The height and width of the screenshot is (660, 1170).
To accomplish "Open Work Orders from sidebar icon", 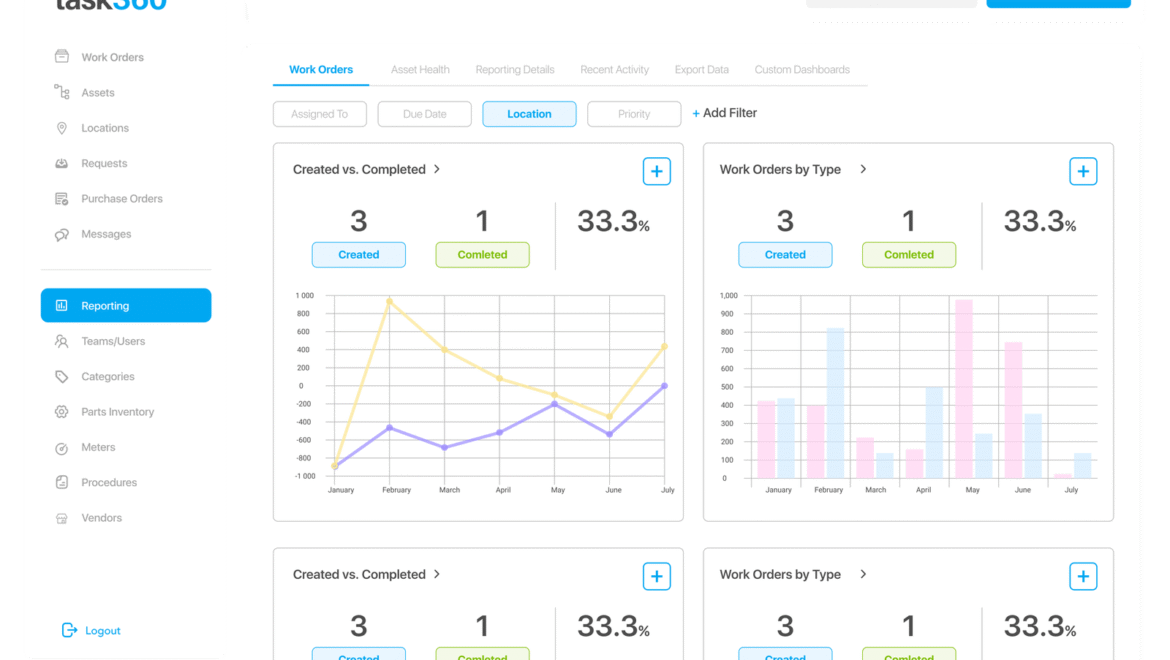I will point(62,57).
